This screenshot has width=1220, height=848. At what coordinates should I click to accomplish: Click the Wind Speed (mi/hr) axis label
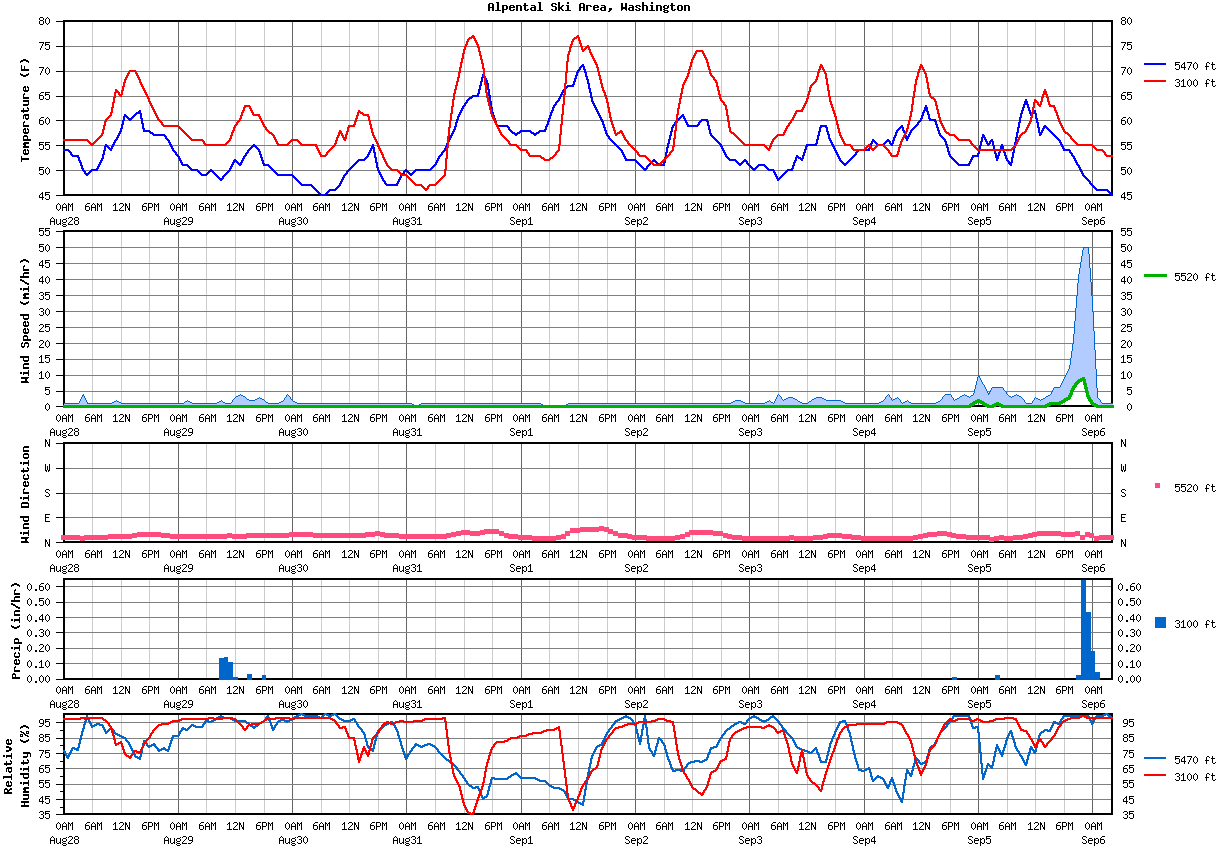click(x=25, y=319)
